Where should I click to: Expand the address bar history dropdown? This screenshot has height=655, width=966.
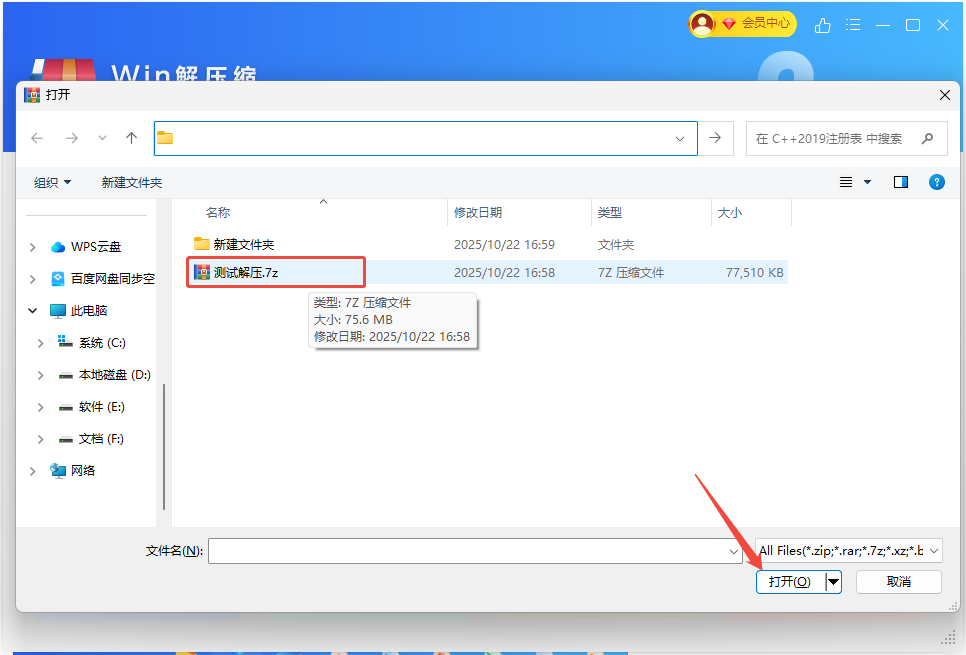[680, 139]
